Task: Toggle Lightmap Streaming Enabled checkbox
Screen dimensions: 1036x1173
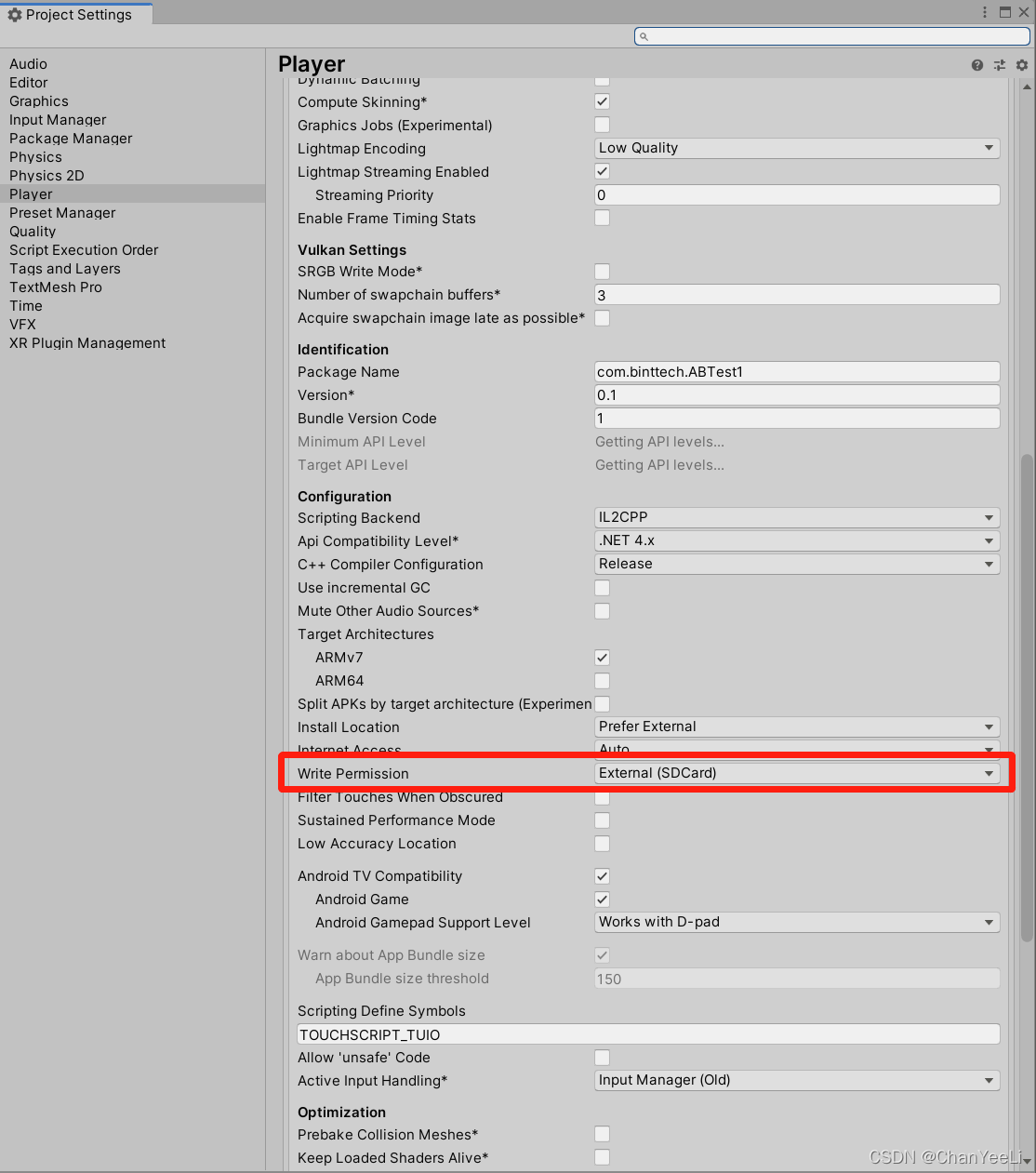Action: click(x=603, y=171)
